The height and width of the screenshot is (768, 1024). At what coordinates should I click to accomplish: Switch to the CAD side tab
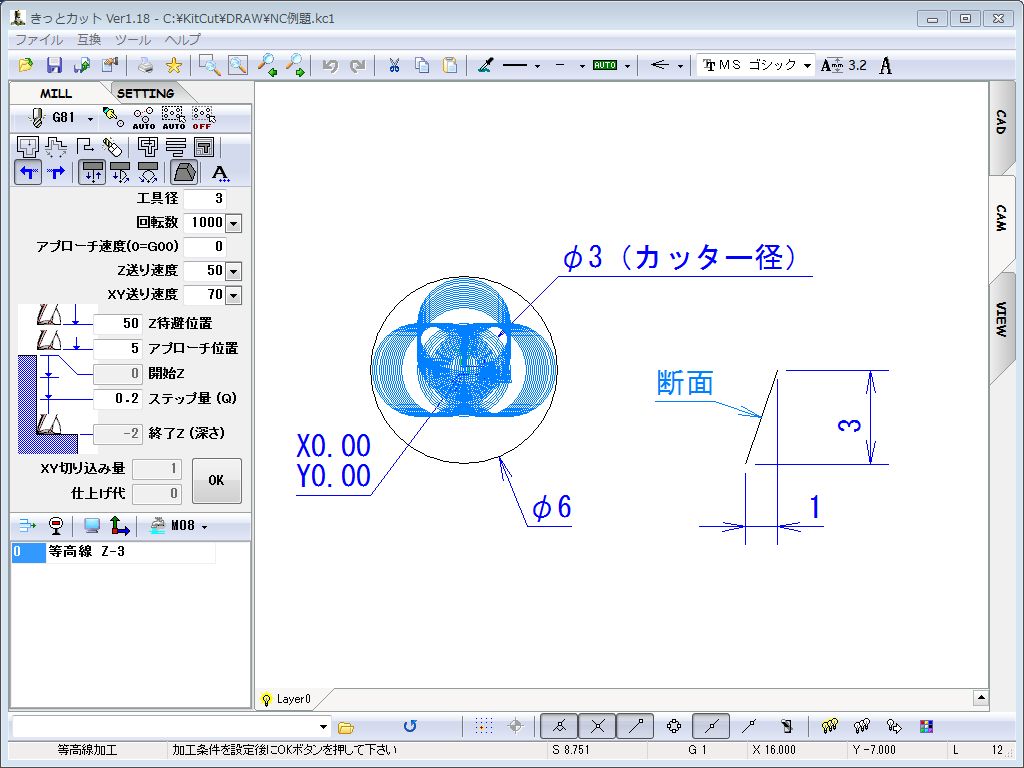[1001, 121]
